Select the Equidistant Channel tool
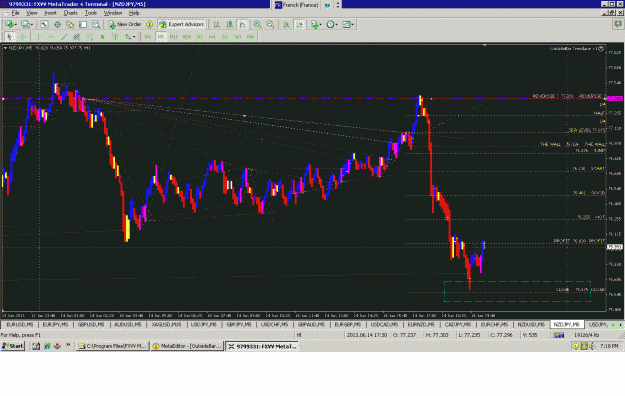Screen dimensions: 625x396 77,37
